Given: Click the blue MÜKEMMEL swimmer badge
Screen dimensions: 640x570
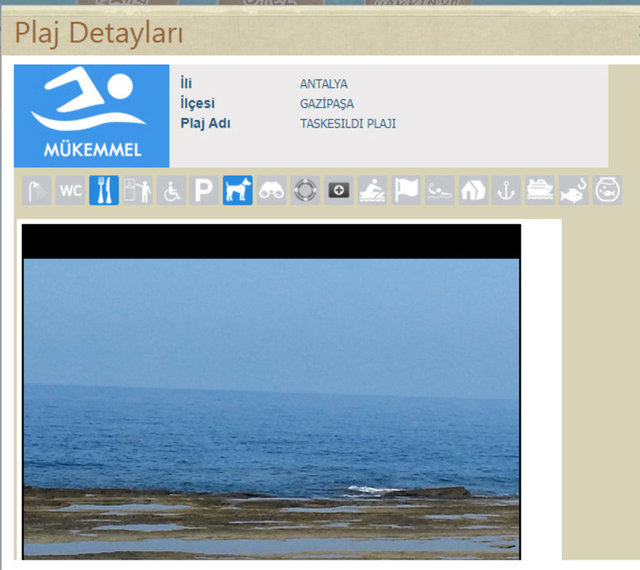Looking at the screenshot, I should point(92,116).
